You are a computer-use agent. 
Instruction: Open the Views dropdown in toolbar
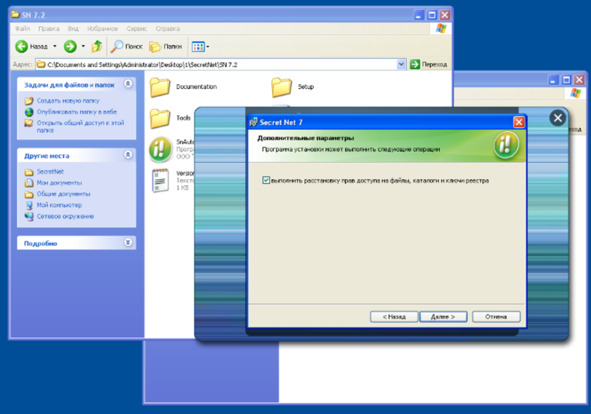(x=201, y=46)
